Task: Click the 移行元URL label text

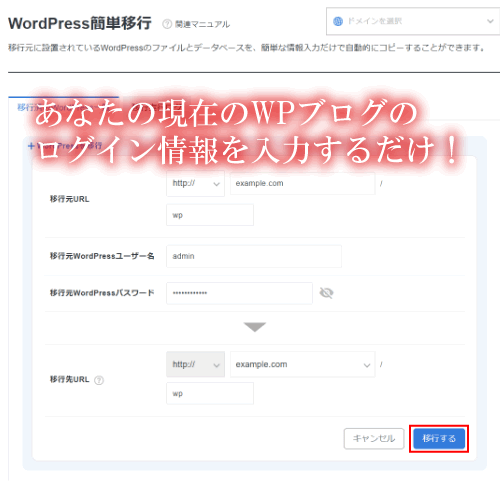Action: pyautogui.click(x=70, y=199)
